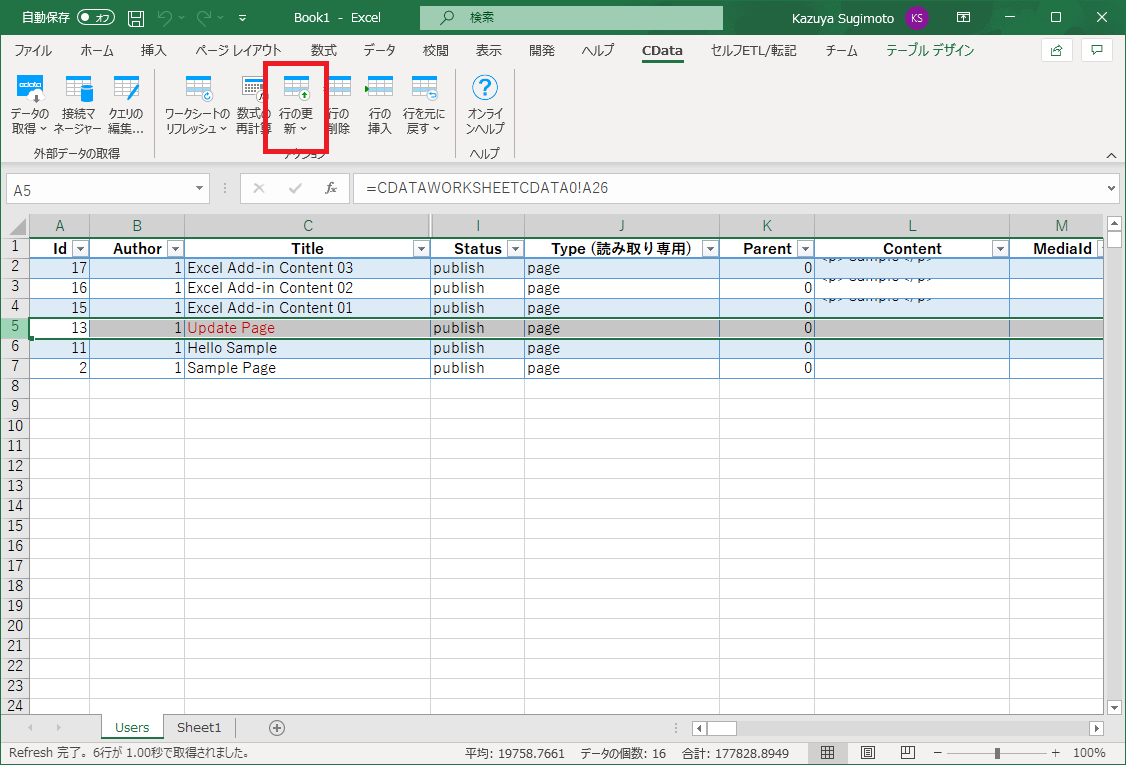
Task: Select the cell 'Update Page'
Action: 307,328
